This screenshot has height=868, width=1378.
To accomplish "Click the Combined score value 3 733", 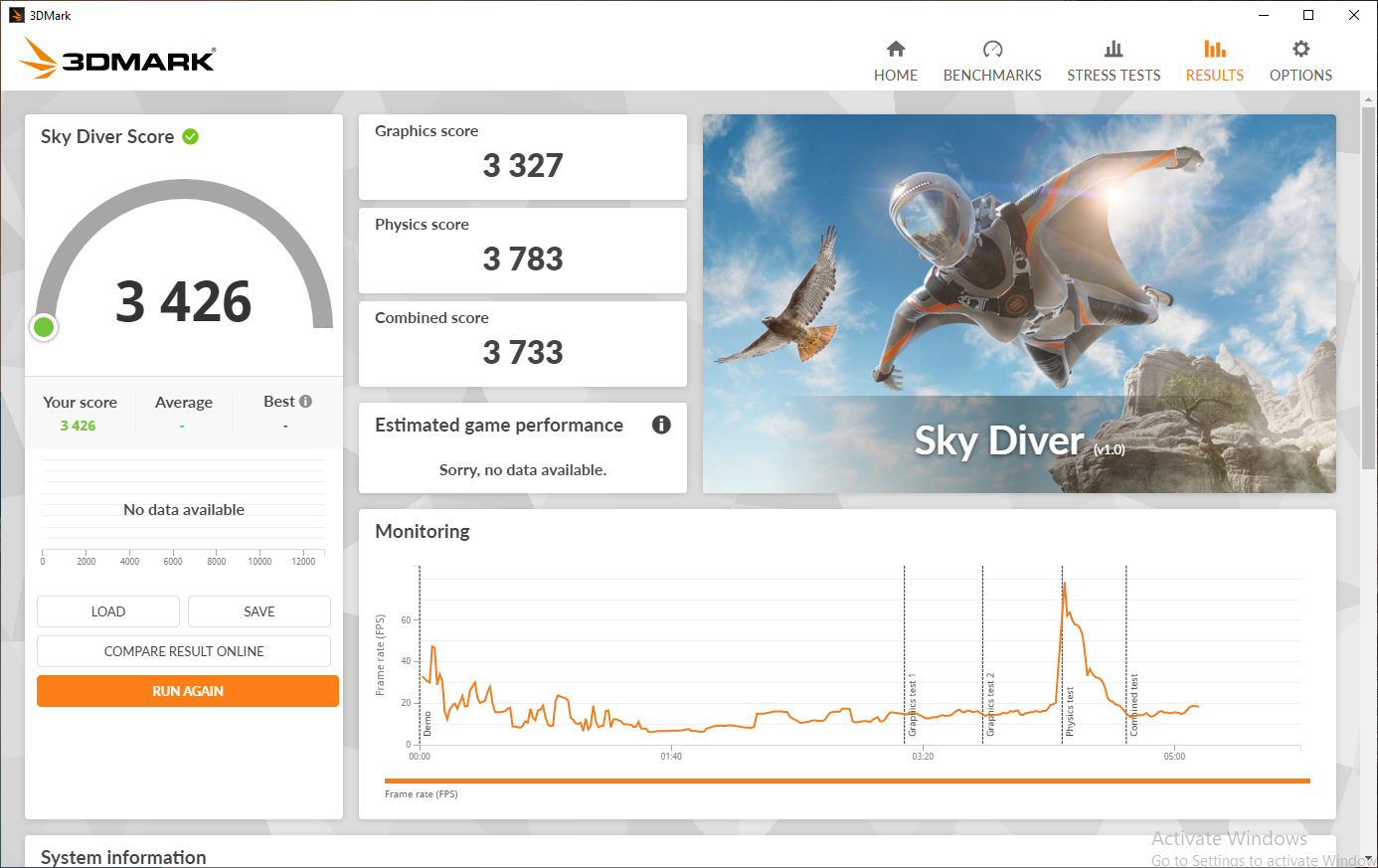I will click(x=523, y=352).
